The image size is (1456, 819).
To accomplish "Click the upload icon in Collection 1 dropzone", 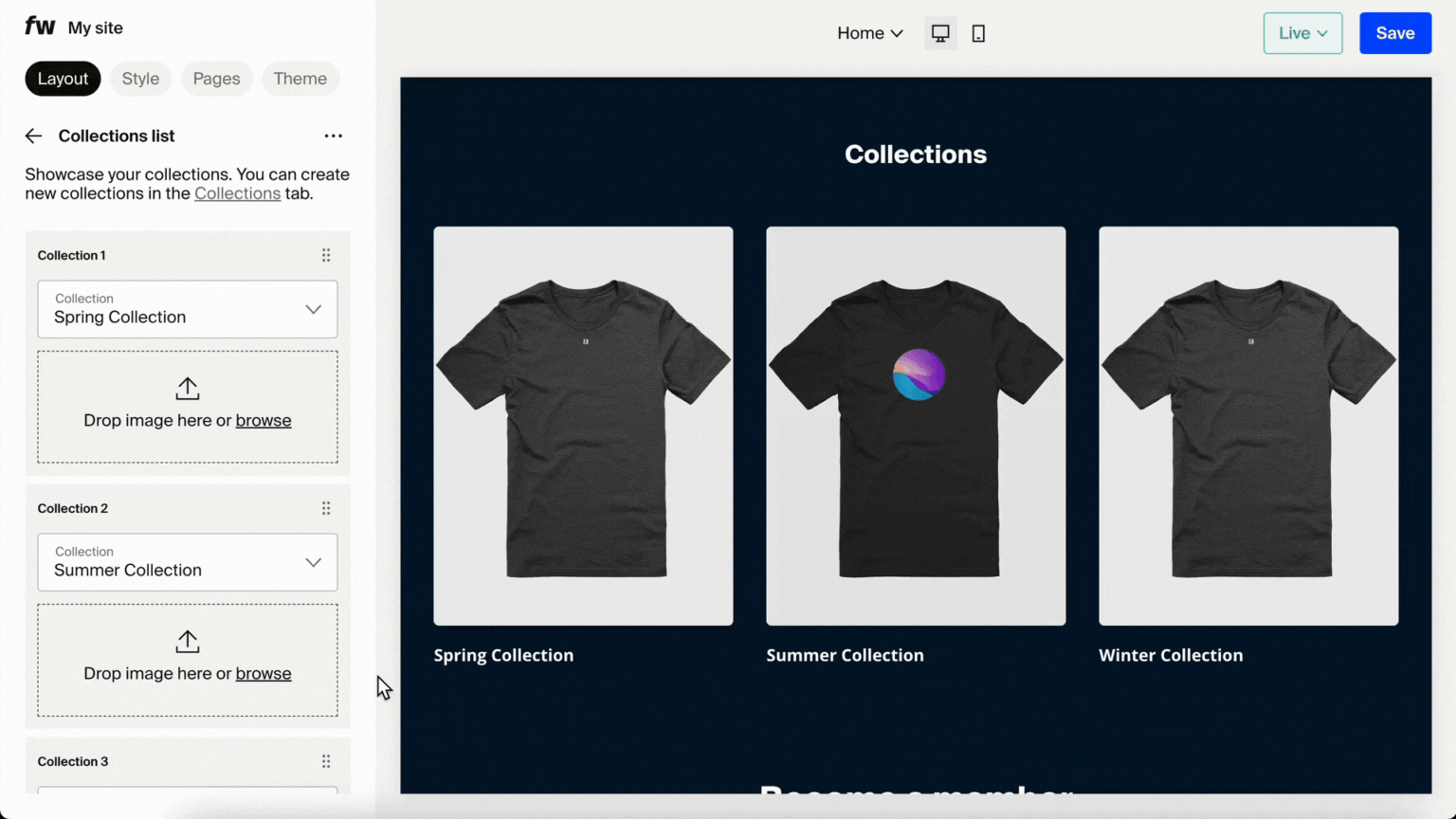I will (x=187, y=388).
